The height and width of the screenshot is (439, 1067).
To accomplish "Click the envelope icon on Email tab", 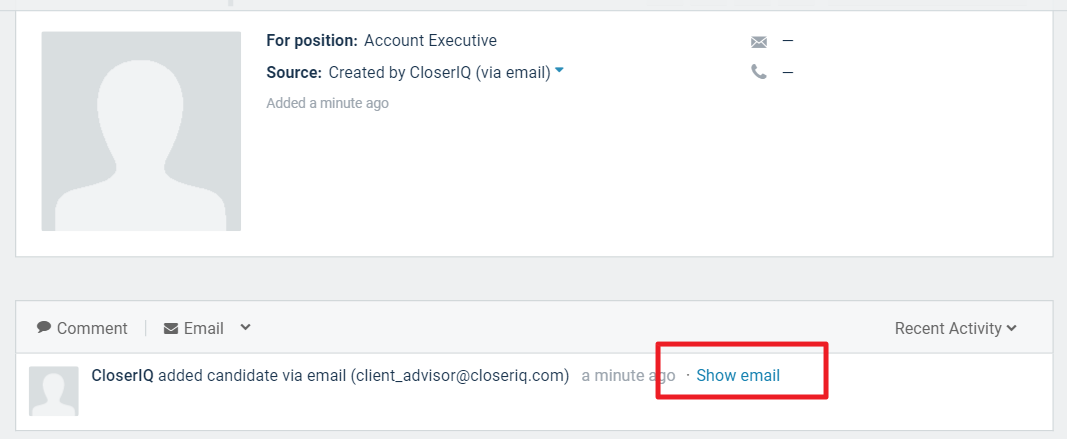I will pyautogui.click(x=171, y=328).
